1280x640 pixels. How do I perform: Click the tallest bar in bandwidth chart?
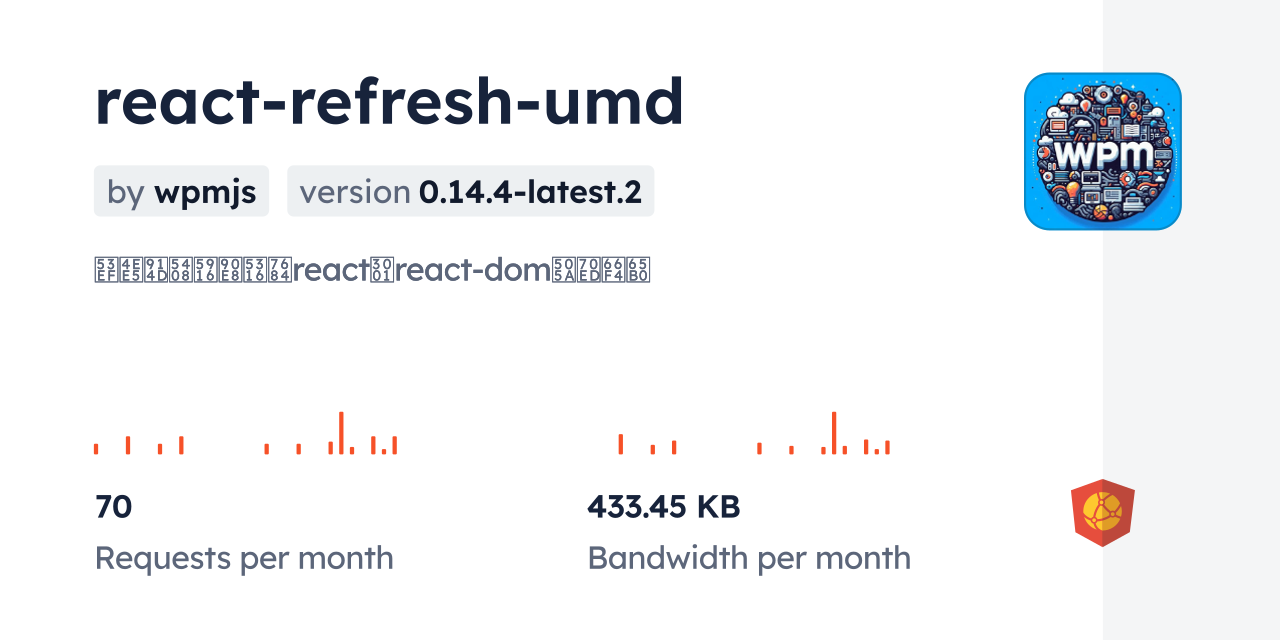tap(834, 432)
